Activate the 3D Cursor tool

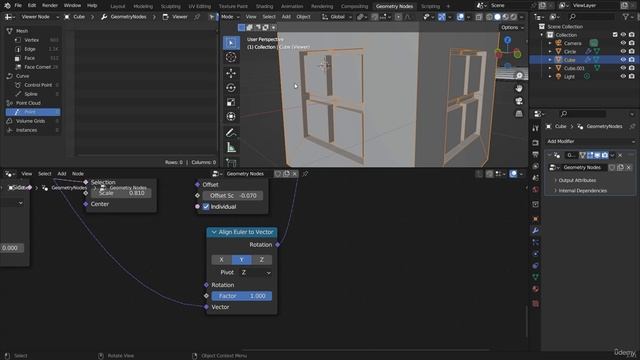coord(231,57)
